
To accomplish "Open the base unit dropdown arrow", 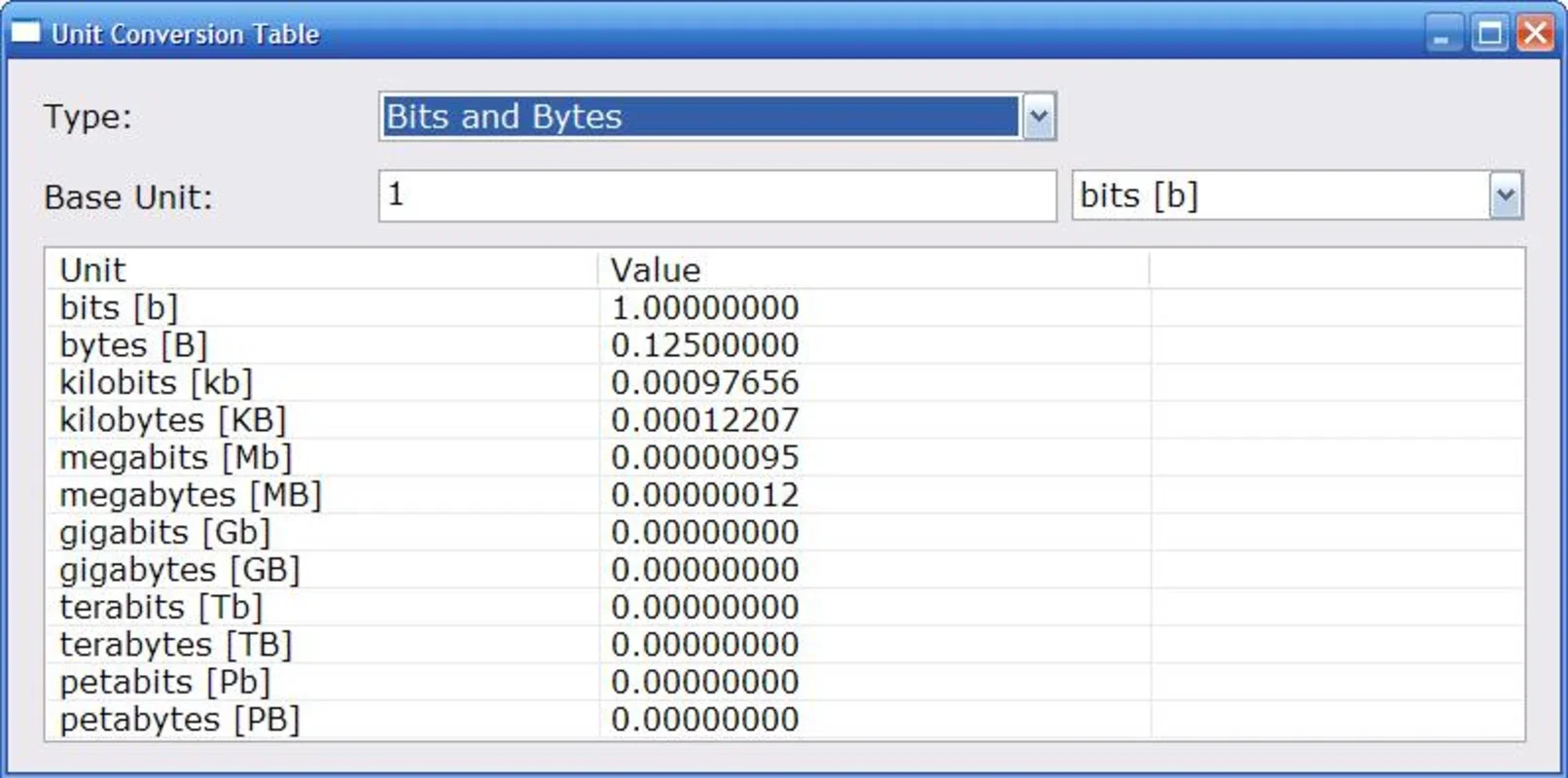I will click(x=1505, y=195).
